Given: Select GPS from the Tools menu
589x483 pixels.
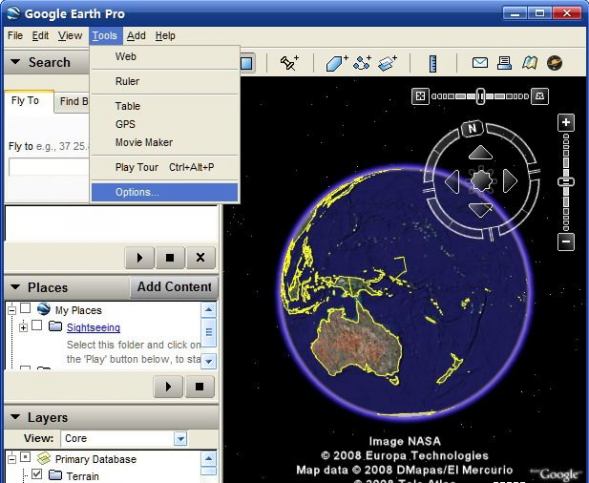Looking at the screenshot, I should (165, 124).
